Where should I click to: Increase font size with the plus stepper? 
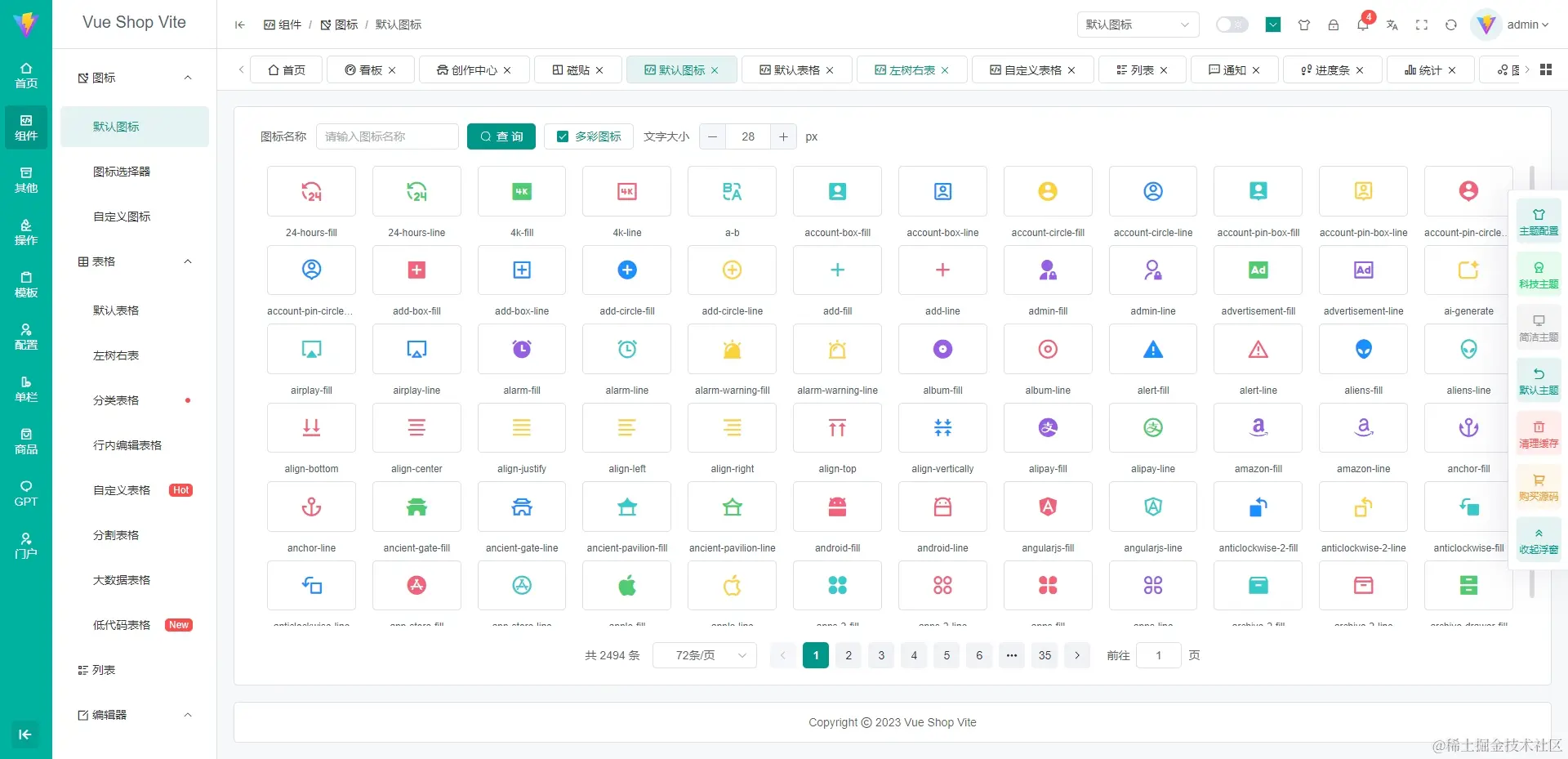pyautogui.click(x=783, y=136)
